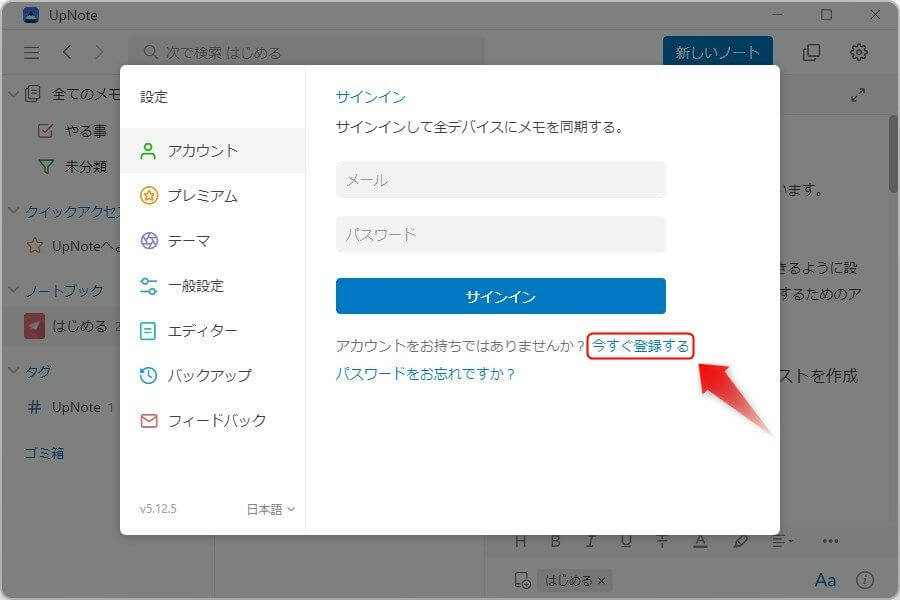Open the バックアップ settings tab
The image size is (900, 600).
(212, 375)
